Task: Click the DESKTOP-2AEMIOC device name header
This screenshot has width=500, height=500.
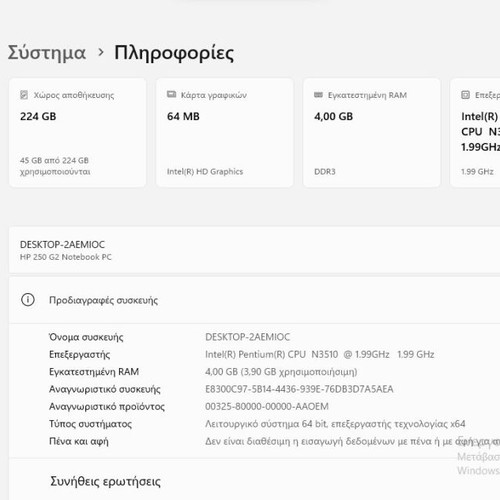Action: coord(62,244)
